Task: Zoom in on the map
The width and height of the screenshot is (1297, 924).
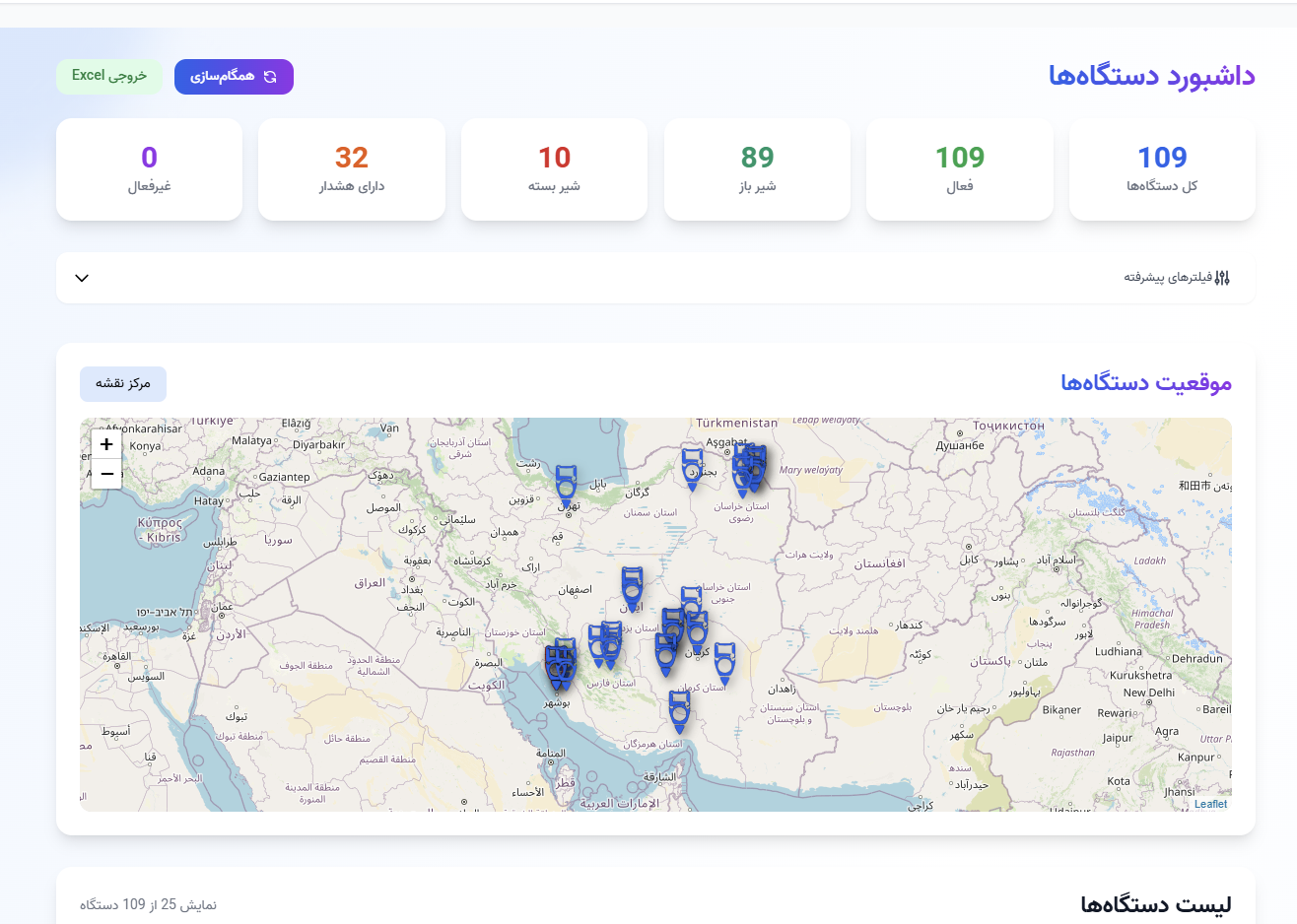Action: tap(106, 444)
